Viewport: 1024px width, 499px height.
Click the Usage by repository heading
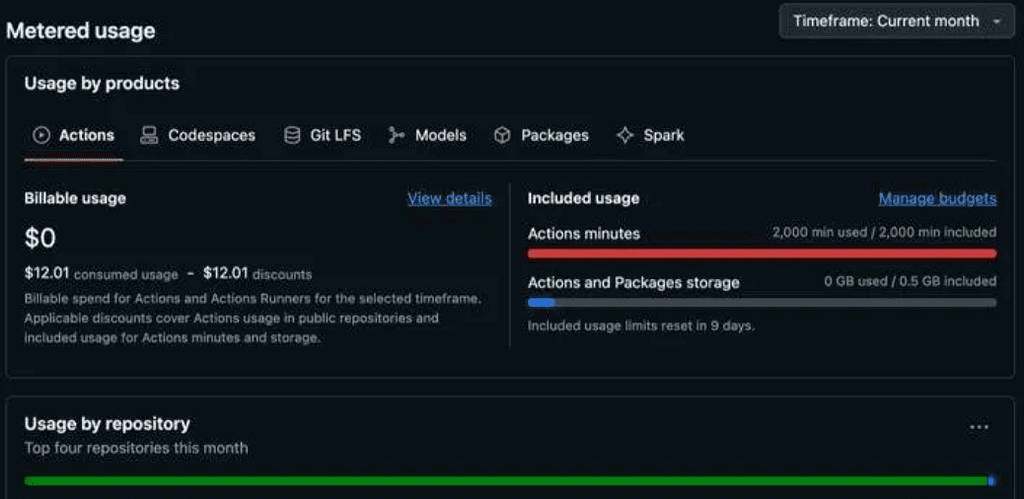pyautogui.click(x=107, y=423)
